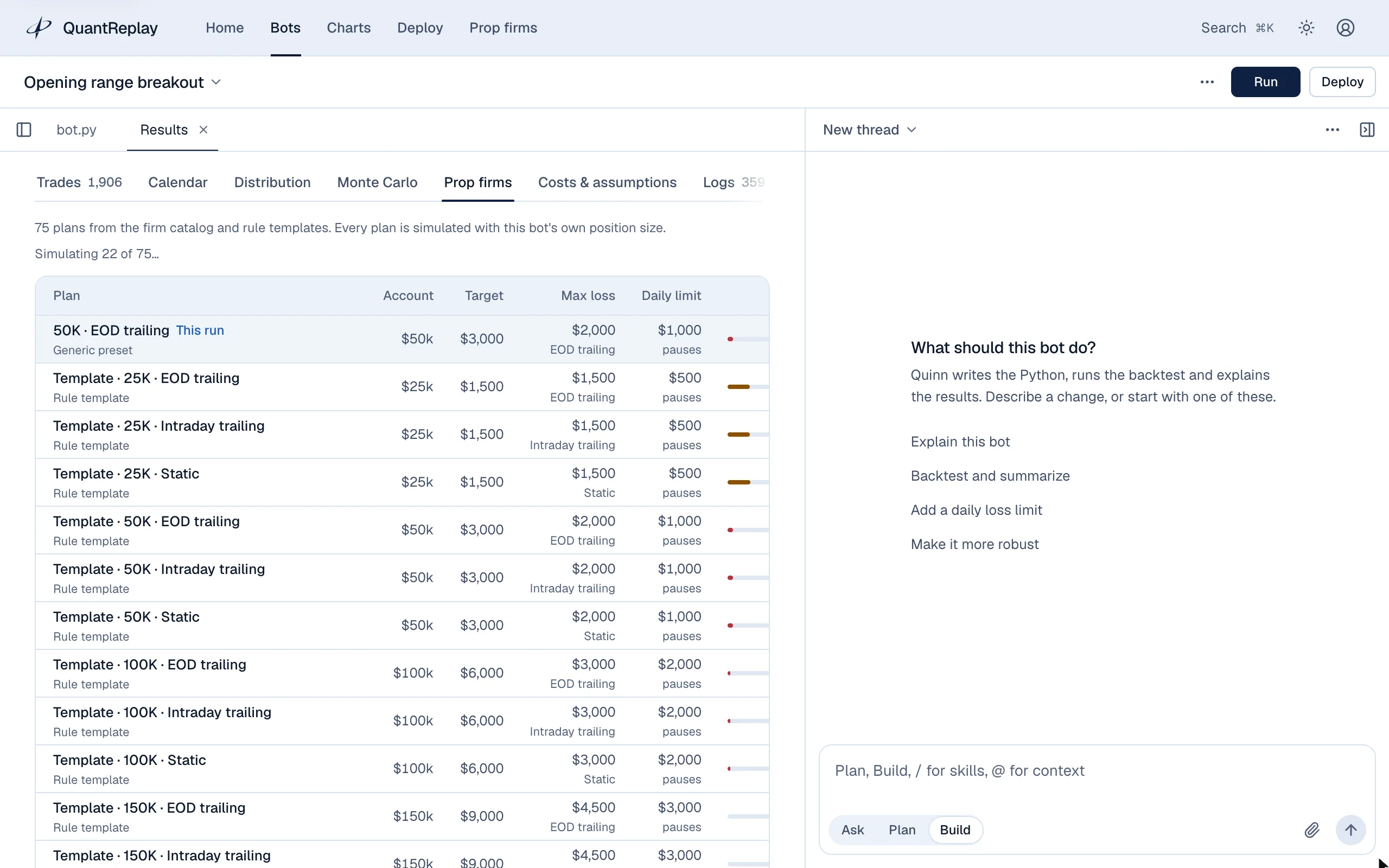Choose the Add a daily loss limit suggestion
1389x868 pixels.
click(976, 510)
